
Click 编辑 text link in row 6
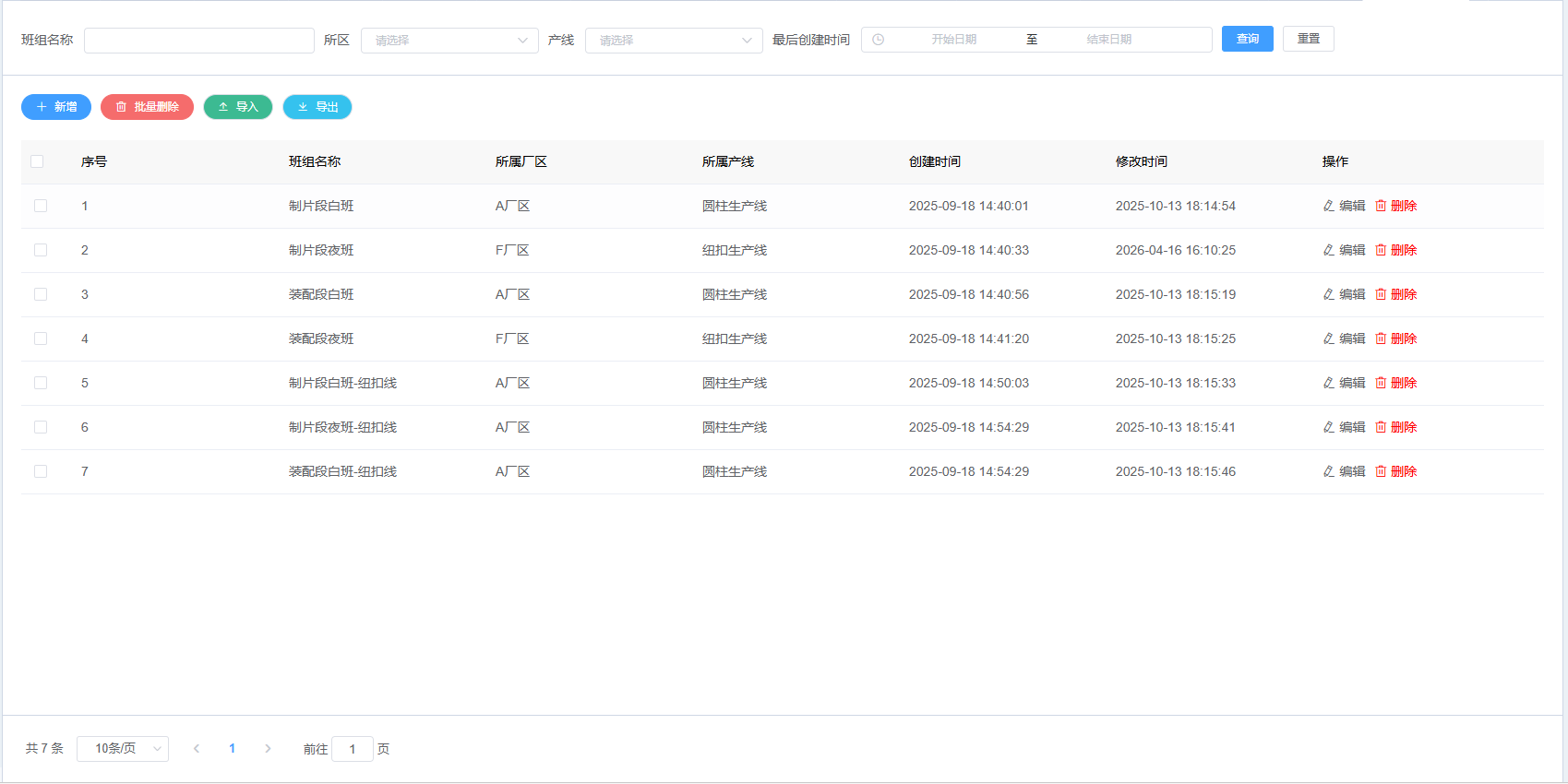[x=1352, y=427]
